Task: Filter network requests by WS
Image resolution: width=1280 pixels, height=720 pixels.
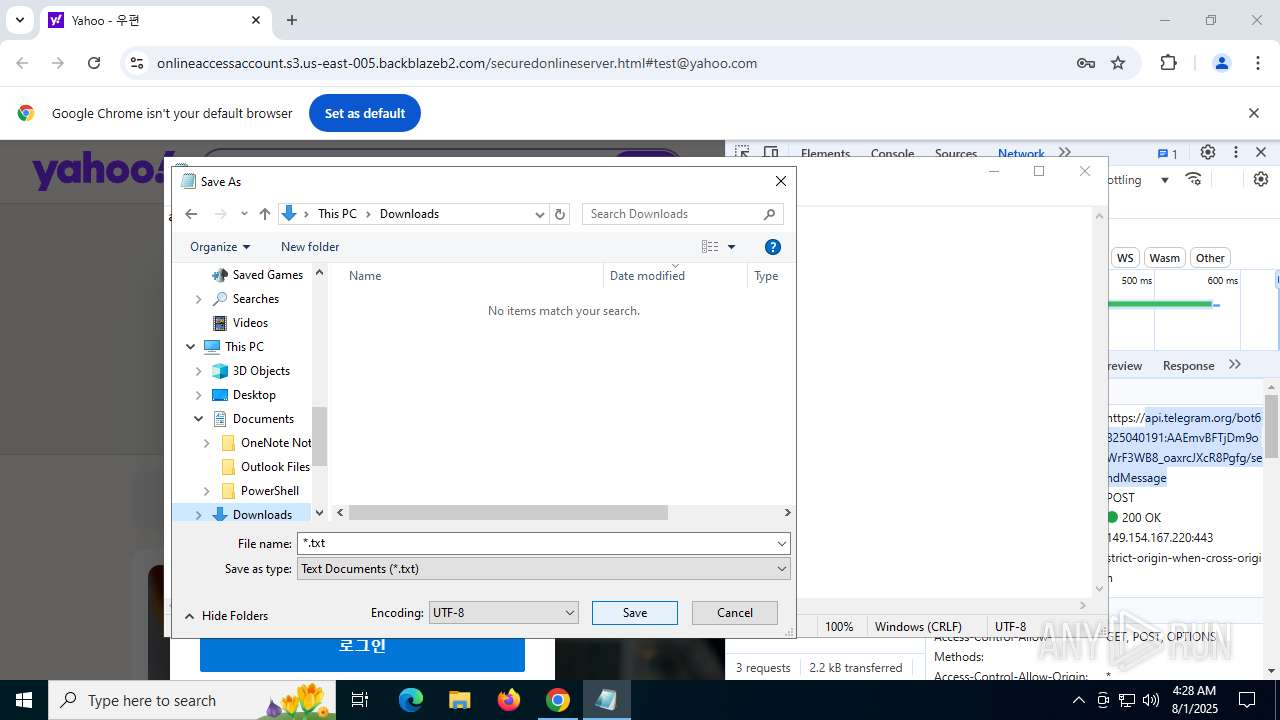Action: coord(1125,258)
